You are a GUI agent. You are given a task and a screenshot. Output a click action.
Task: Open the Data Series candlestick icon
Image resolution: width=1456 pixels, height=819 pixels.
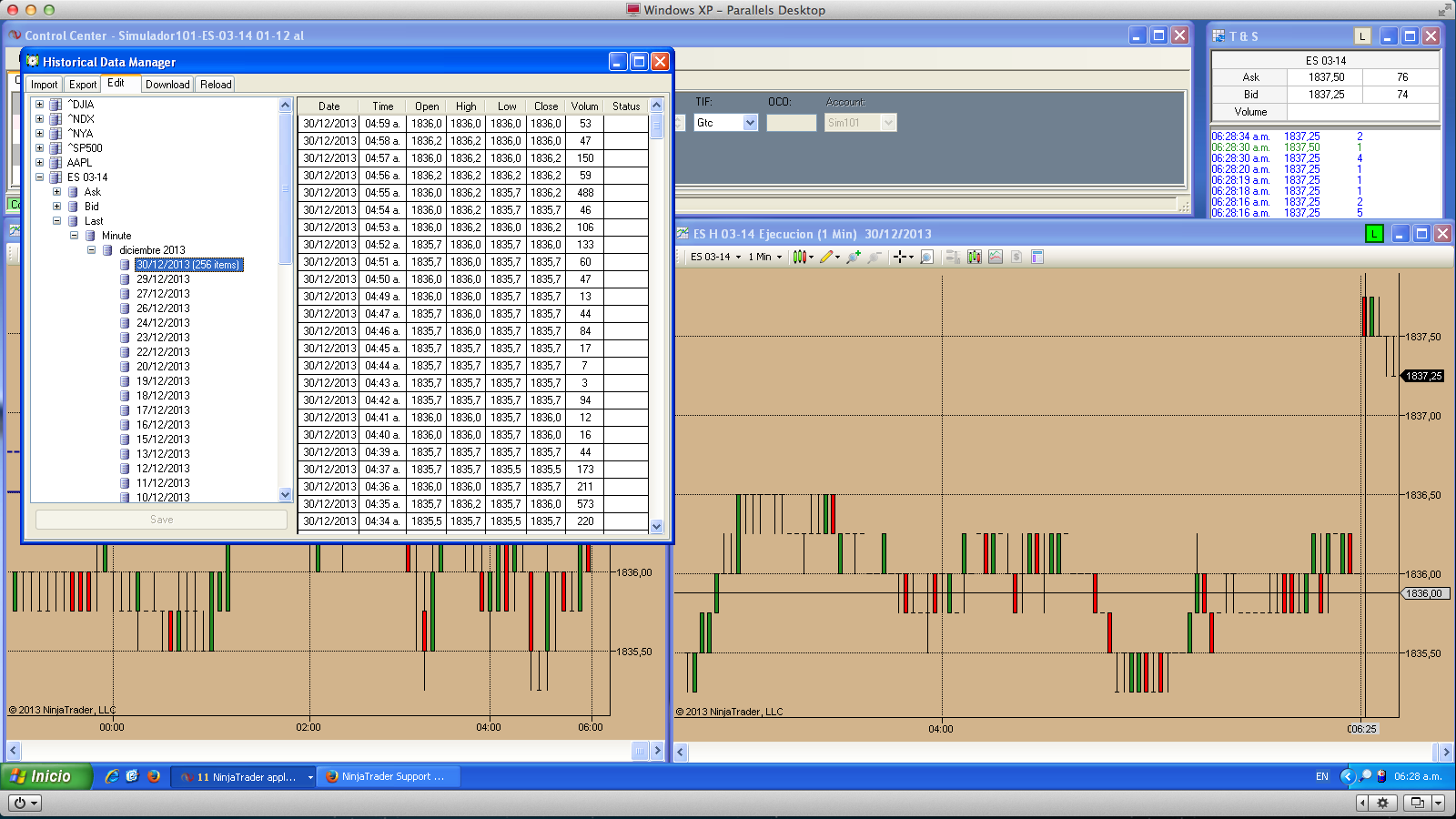coord(975,257)
